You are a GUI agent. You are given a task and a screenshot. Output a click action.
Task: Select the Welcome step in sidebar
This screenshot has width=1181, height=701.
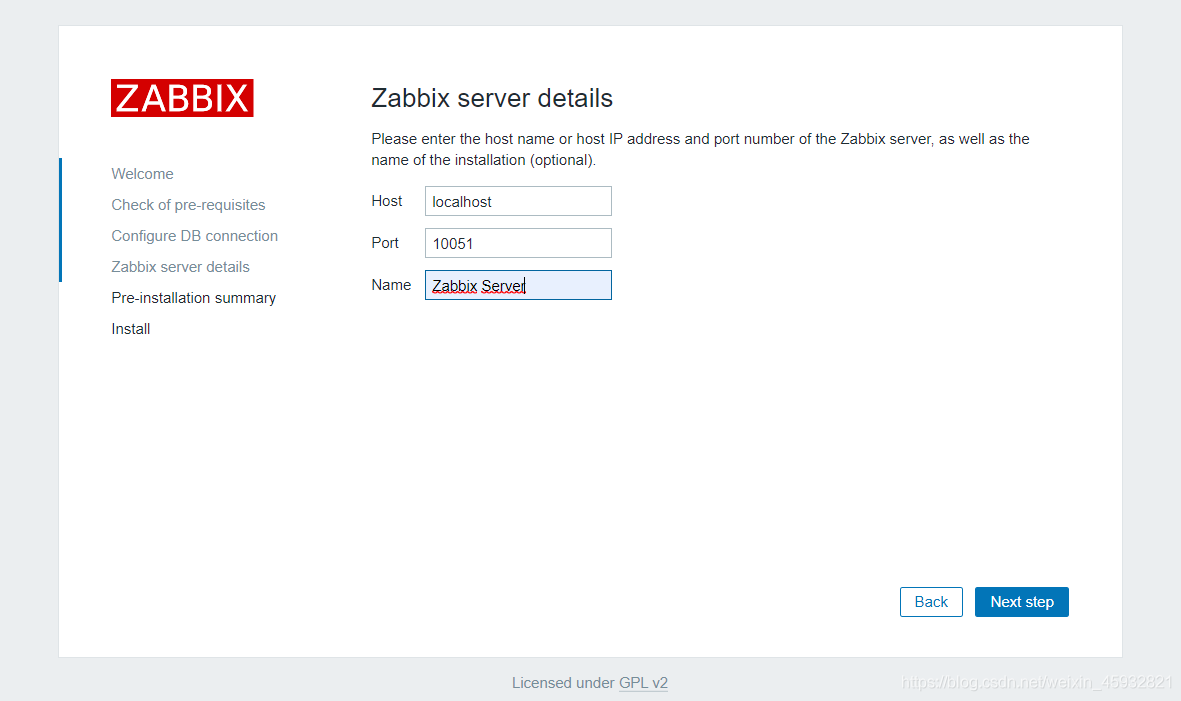click(142, 174)
